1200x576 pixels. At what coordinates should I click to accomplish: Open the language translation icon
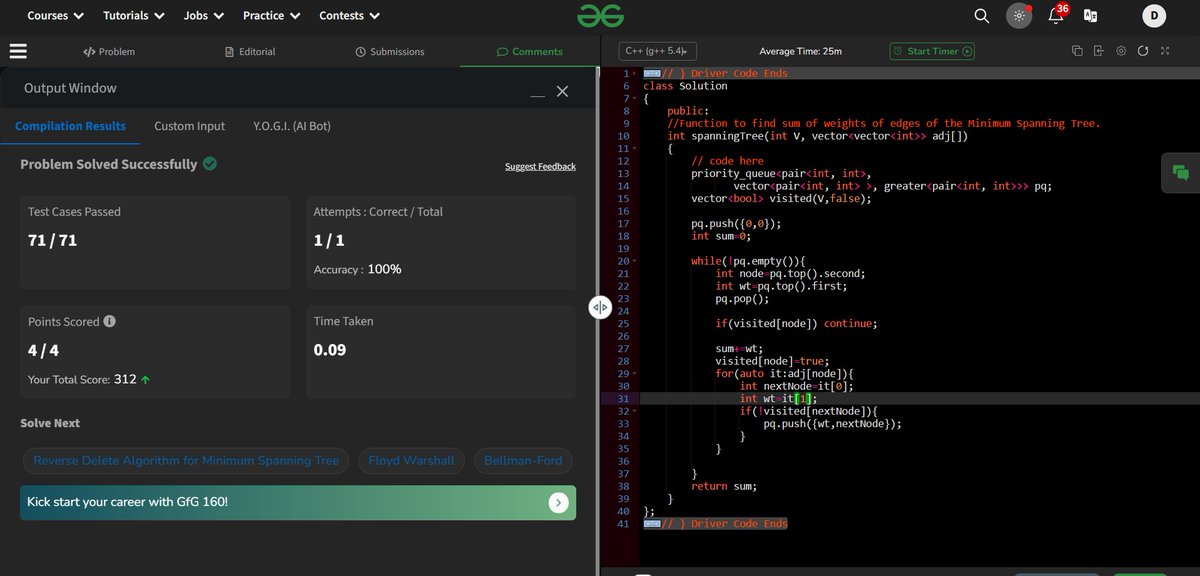point(1090,16)
